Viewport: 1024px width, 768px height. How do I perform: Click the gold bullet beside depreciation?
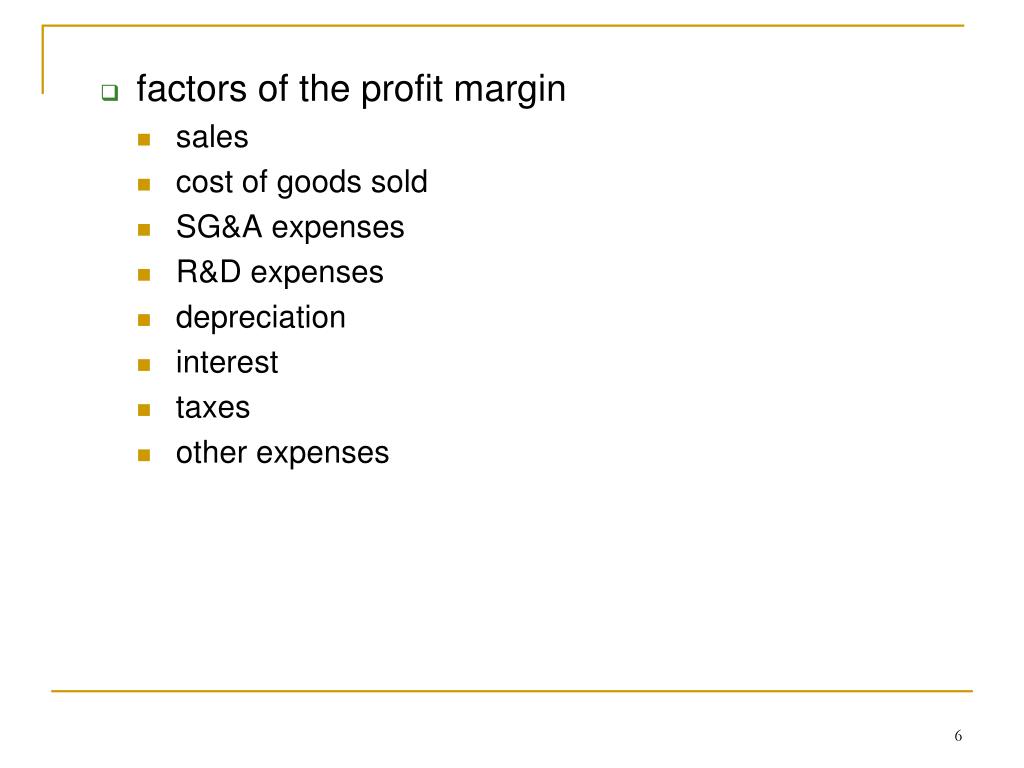(x=144, y=320)
